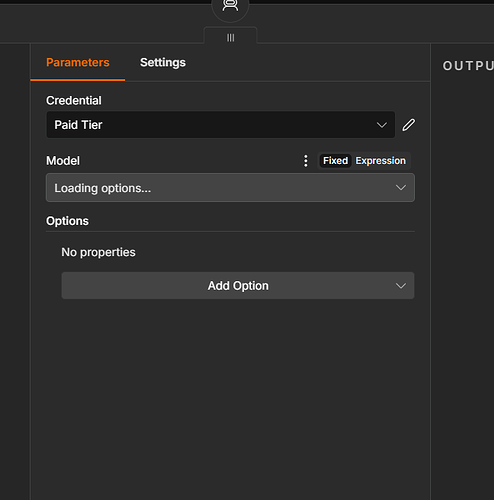
Task: Select Fixed mode for Model
Action: coord(335,161)
